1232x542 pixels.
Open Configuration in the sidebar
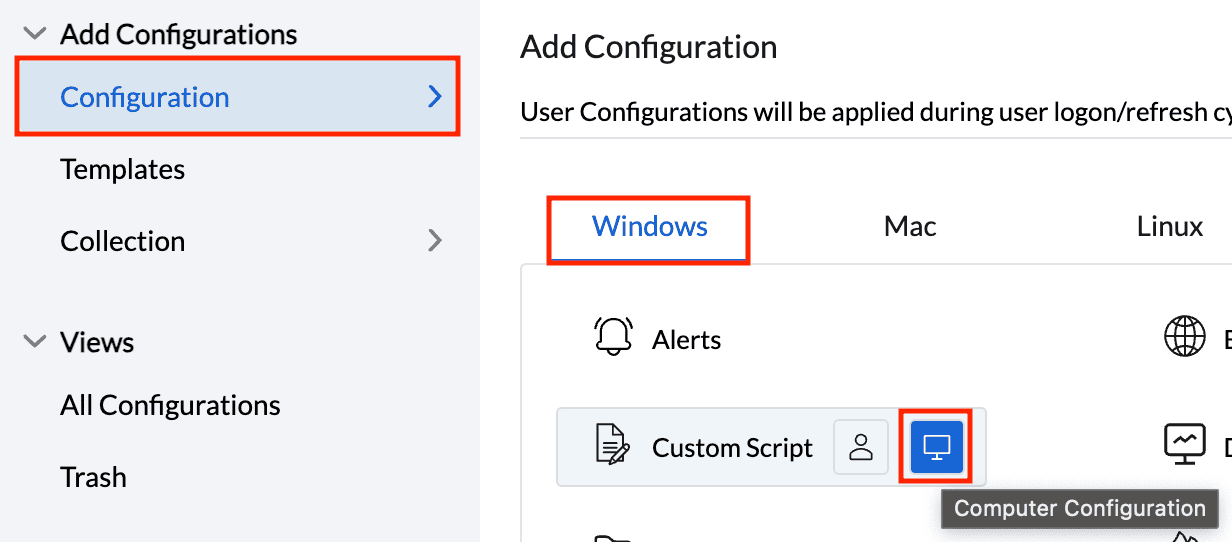tap(145, 97)
